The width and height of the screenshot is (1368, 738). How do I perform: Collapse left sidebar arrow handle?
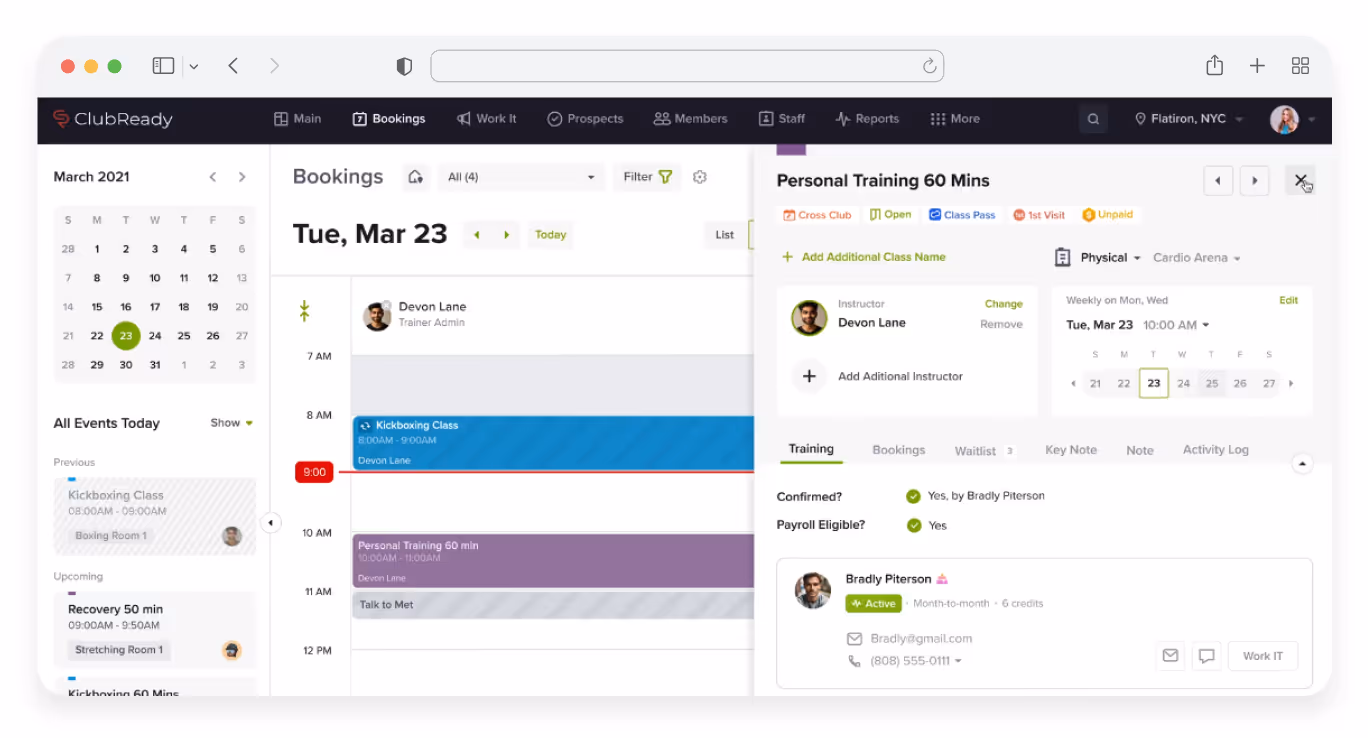(x=270, y=523)
